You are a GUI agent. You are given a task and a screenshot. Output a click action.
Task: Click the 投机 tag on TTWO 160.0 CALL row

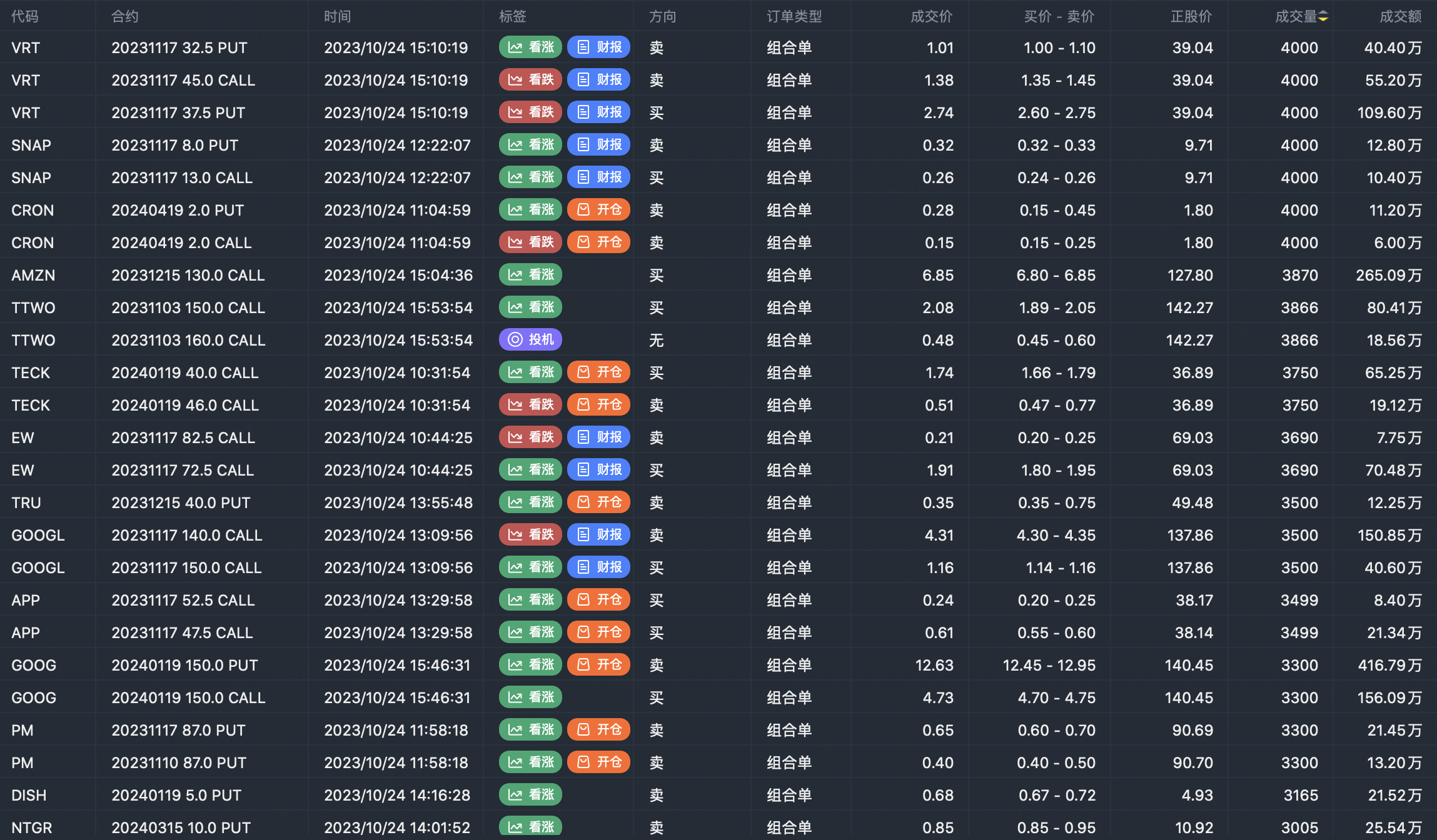click(x=530, y=340)
